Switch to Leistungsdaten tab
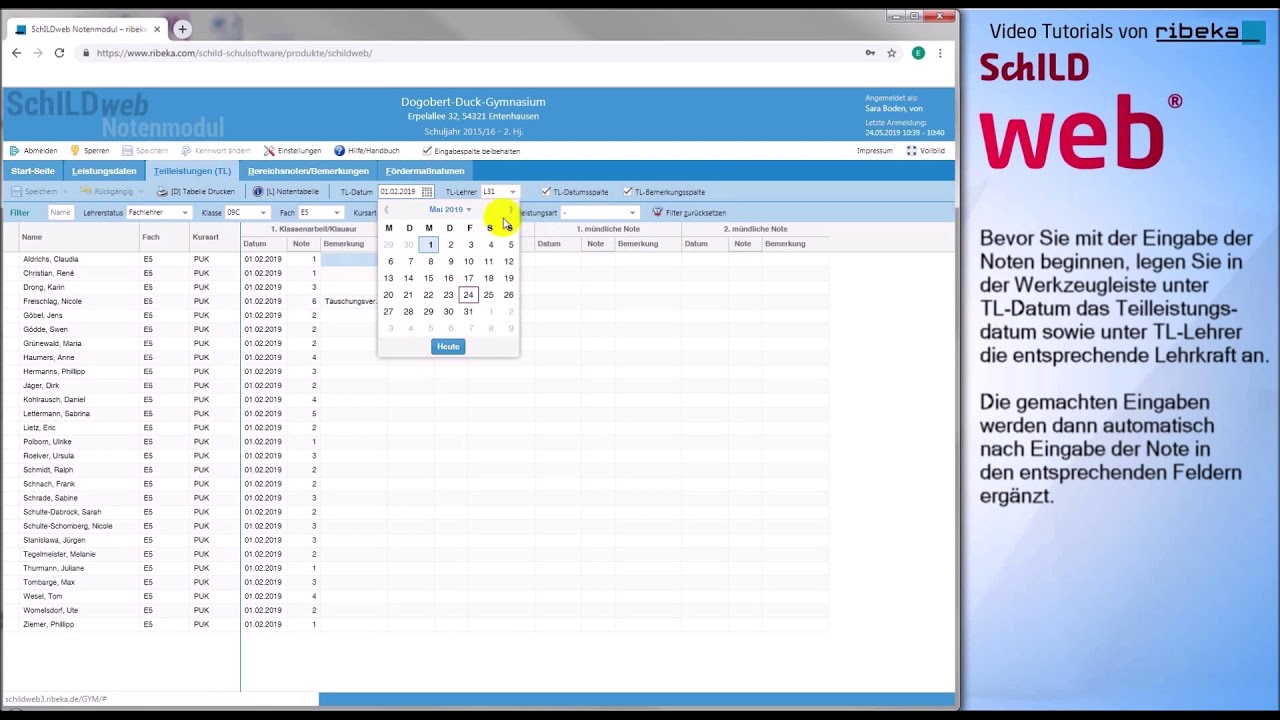The width and height of the screenshot is (1280, 720). tap(104, 171)
